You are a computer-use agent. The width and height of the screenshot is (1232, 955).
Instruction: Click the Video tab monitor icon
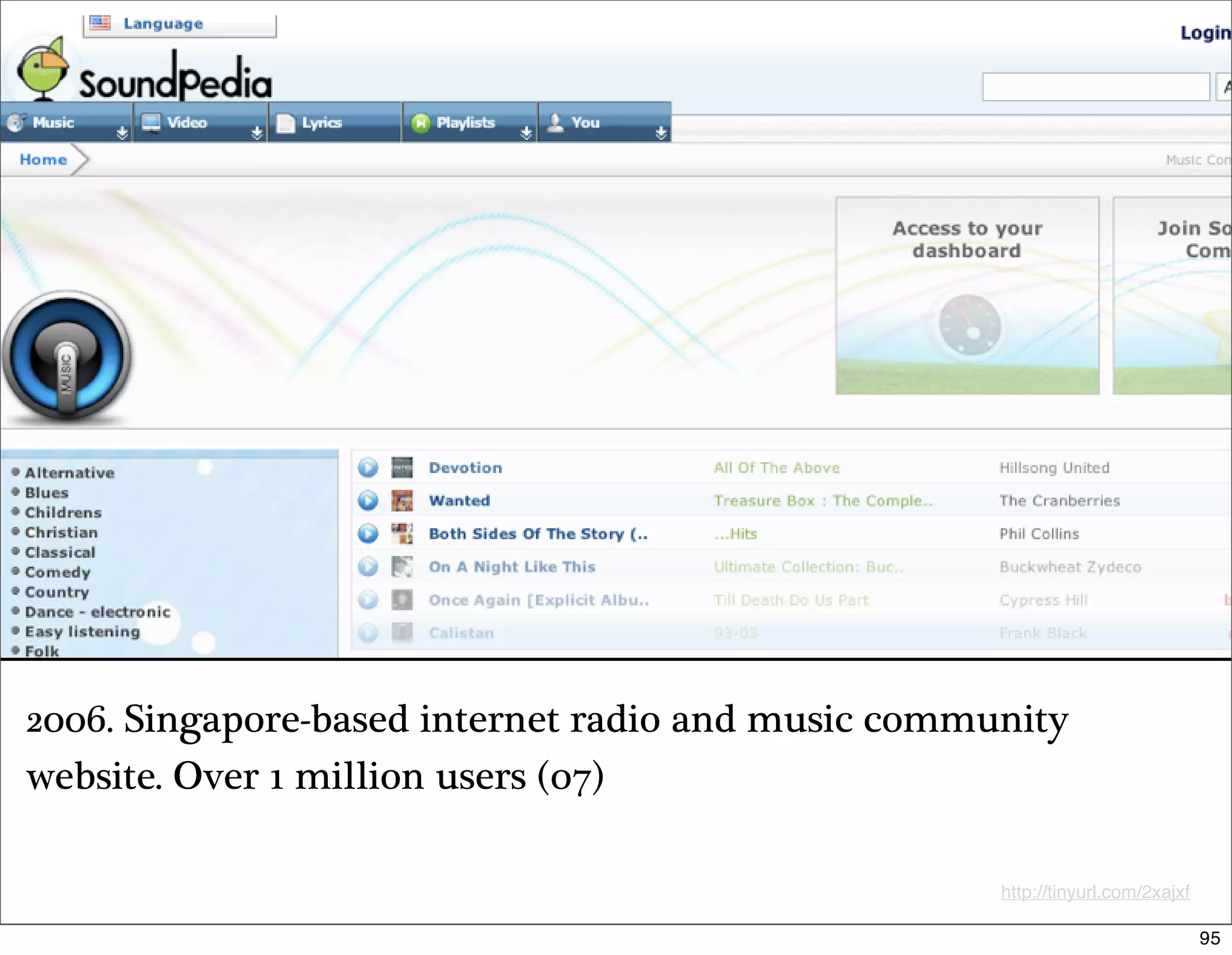(150, 122)
